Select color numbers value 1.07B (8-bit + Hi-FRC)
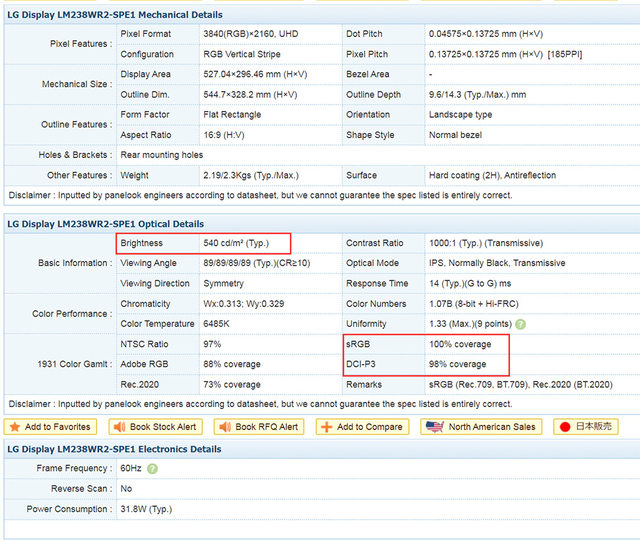640x542 pixels. click(473, 304)
